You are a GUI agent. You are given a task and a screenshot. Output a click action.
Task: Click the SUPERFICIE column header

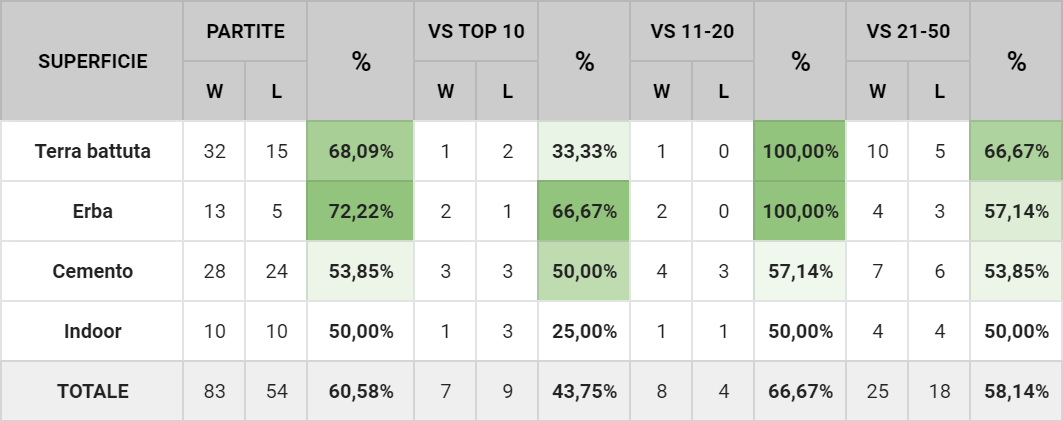click(x=92, y=61)
